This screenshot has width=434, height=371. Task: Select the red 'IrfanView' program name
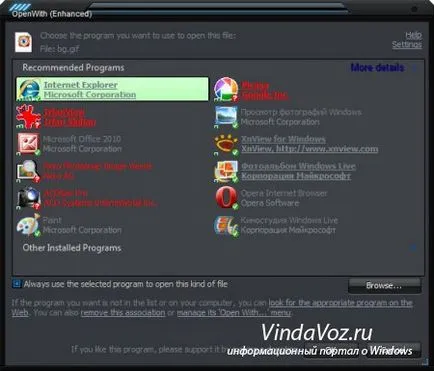(x=64, y=112)
